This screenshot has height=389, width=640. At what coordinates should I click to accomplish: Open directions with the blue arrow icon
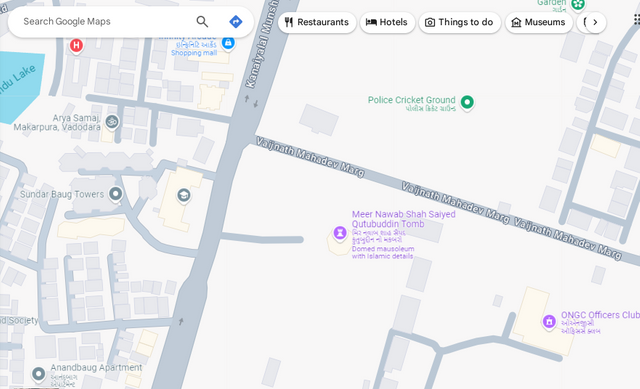click(x=236, y=22)
